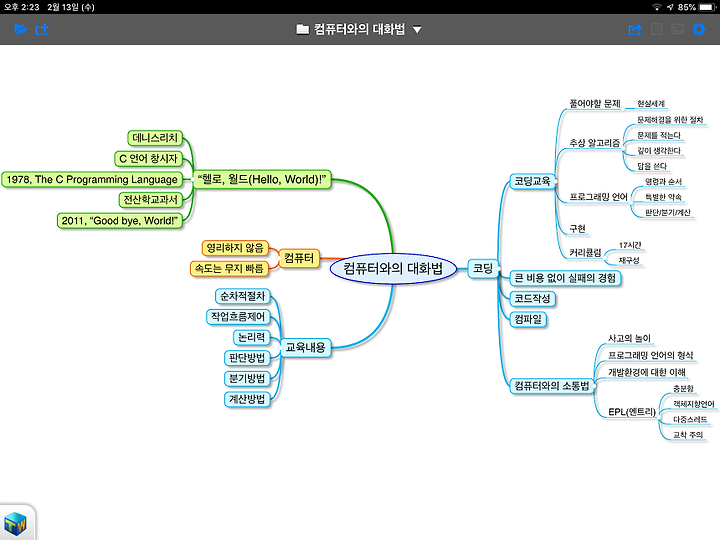
Task: Tap the Wi-Fi status icon
Action: tap(657, 7)
